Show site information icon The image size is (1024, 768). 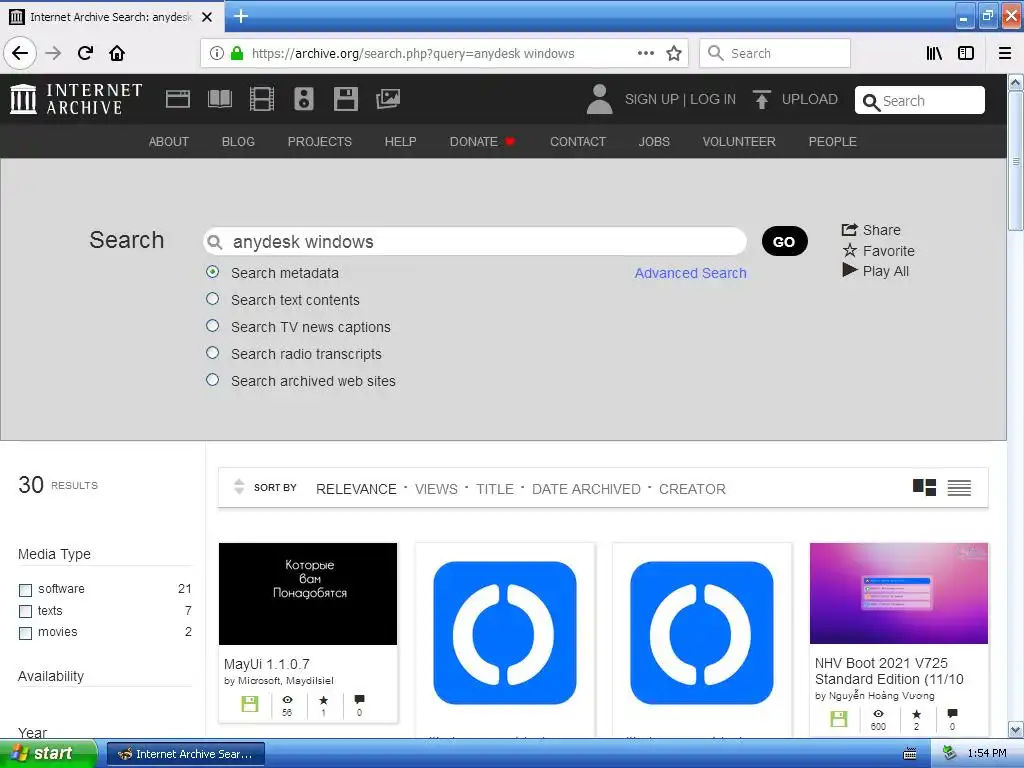[217, 53]
